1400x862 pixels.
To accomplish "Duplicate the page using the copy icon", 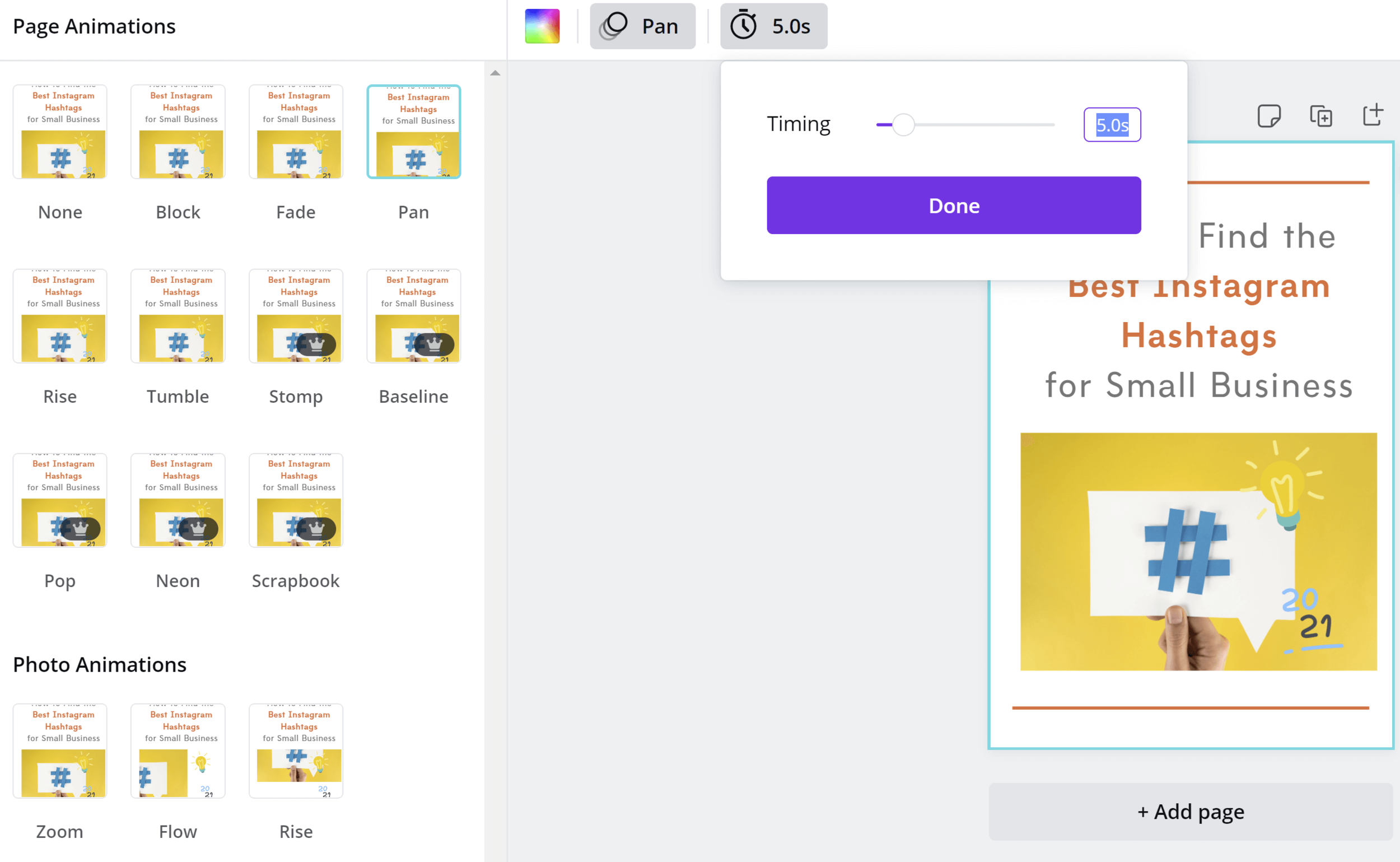I will click(1322, 116).
